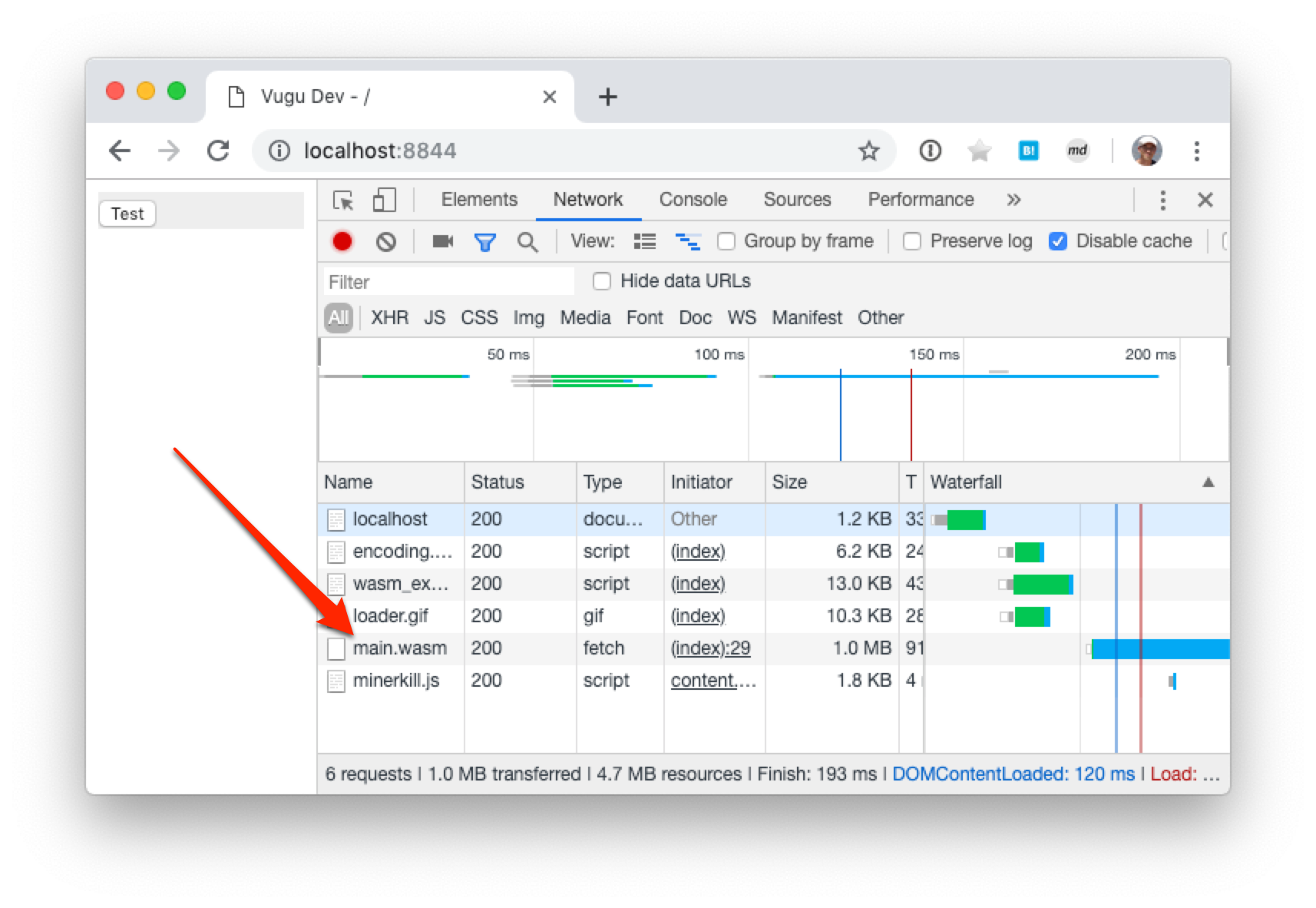Bookmark this page with the star icon
1316x908 pixels.
868,151
